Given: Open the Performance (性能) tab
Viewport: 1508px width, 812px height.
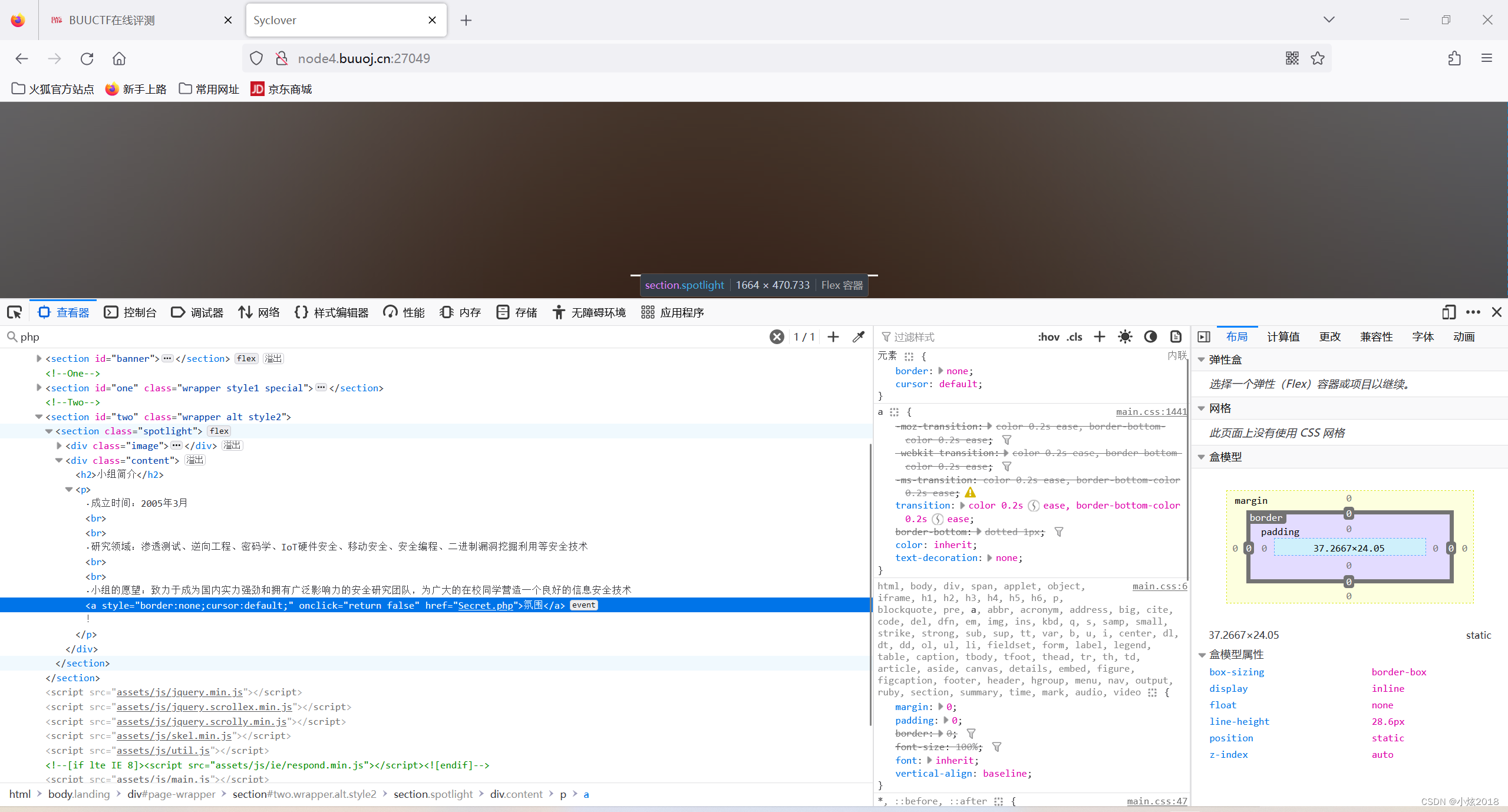Looking at the screenshot, I should point(404,312).
